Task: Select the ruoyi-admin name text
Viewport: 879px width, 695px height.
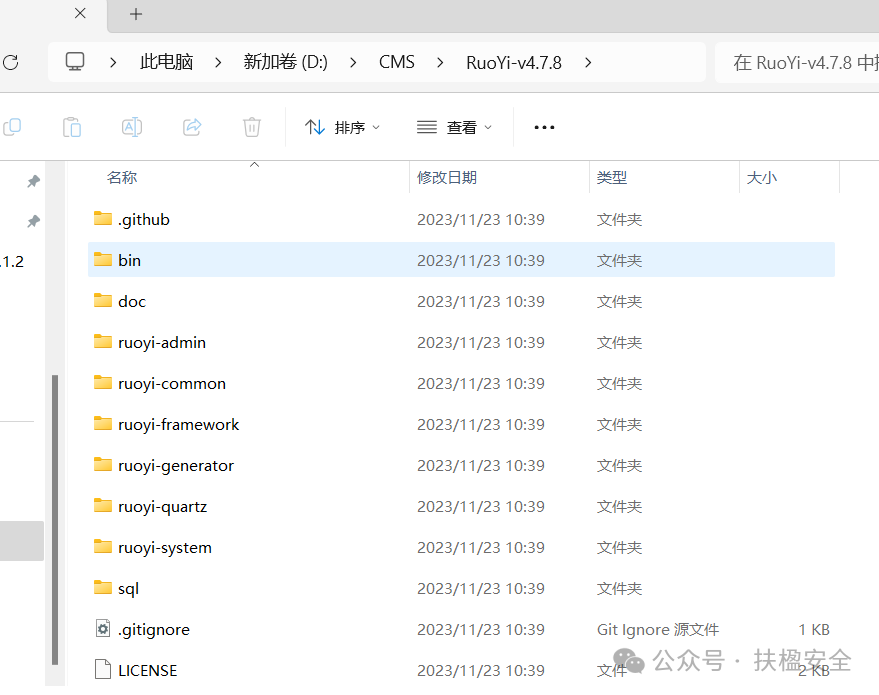Action: click(x=161, y=342)
